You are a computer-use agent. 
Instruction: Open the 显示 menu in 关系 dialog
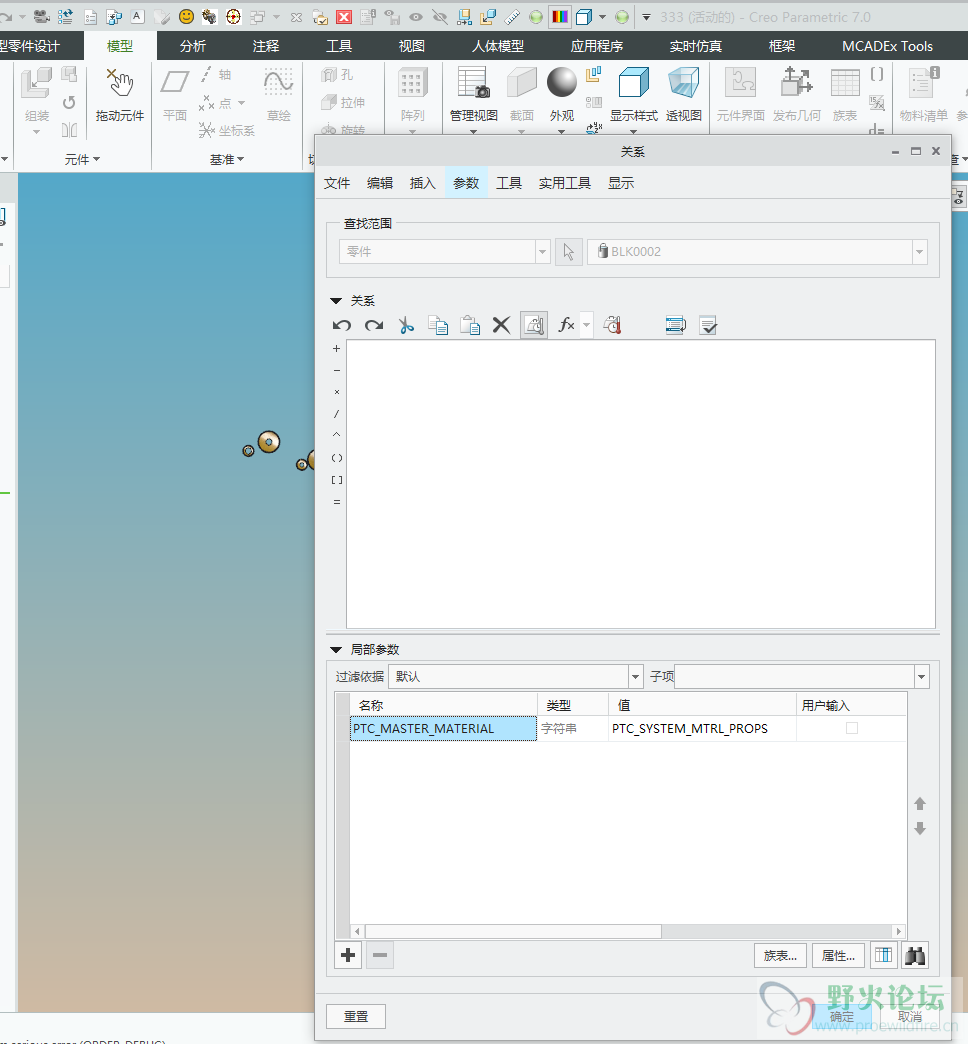[x=620, y=183]
